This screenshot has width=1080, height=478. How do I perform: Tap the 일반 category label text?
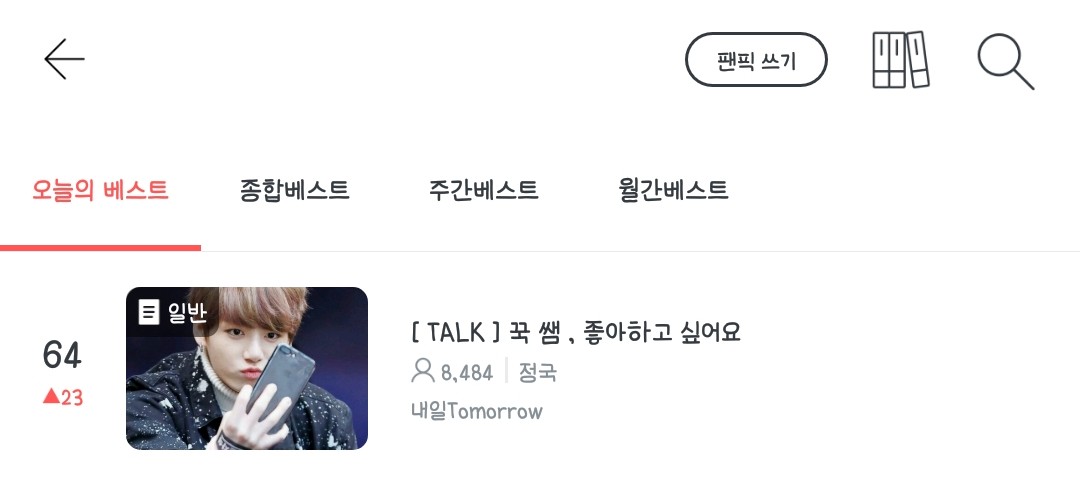[x=187, y=313]
